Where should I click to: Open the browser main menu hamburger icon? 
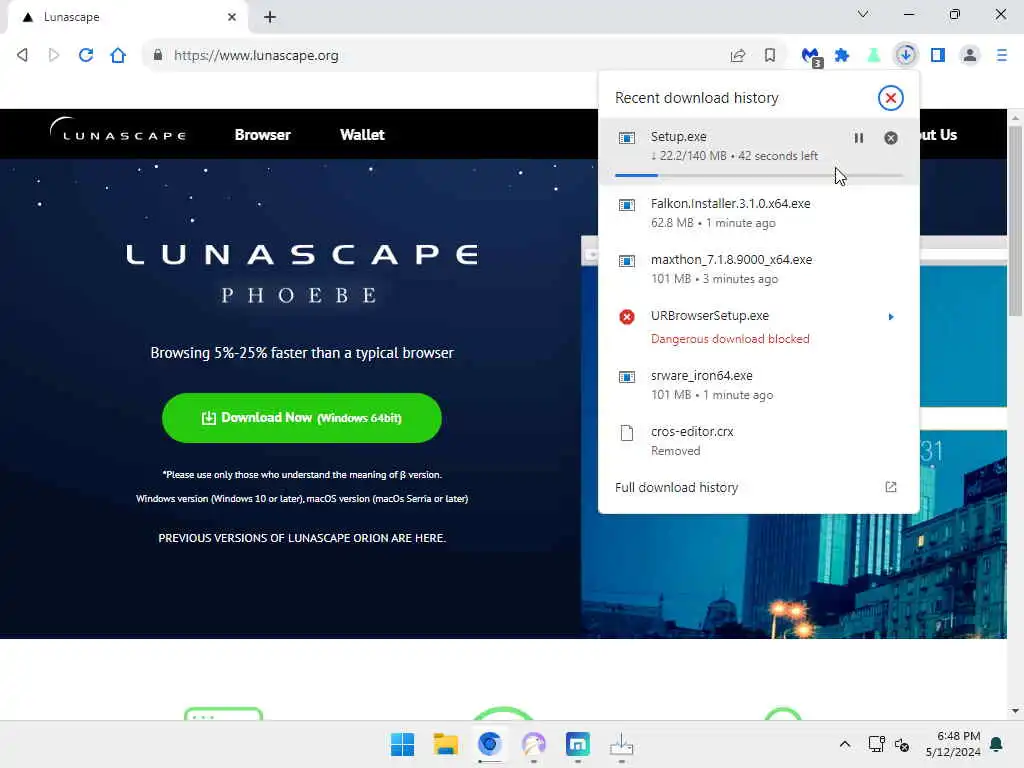coord(1002,56)
